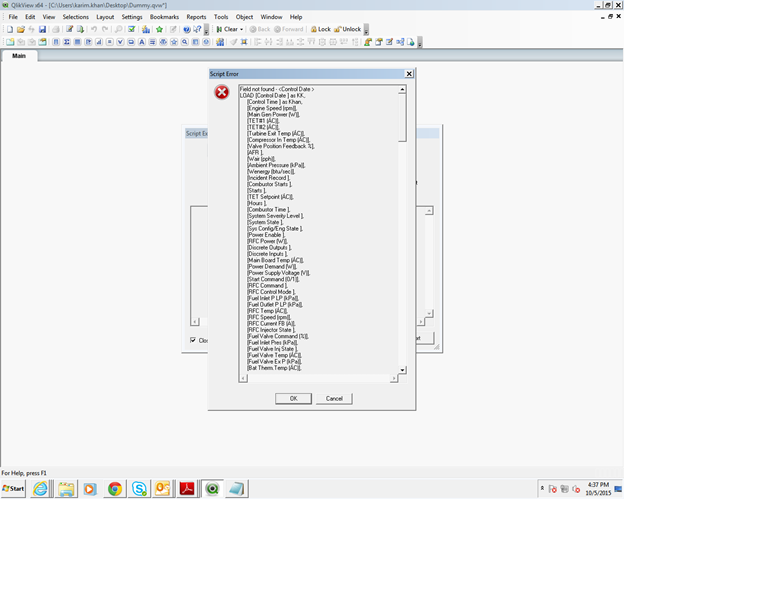
Task: Click the Save document toolbar icon
Action: coord(43,29)
